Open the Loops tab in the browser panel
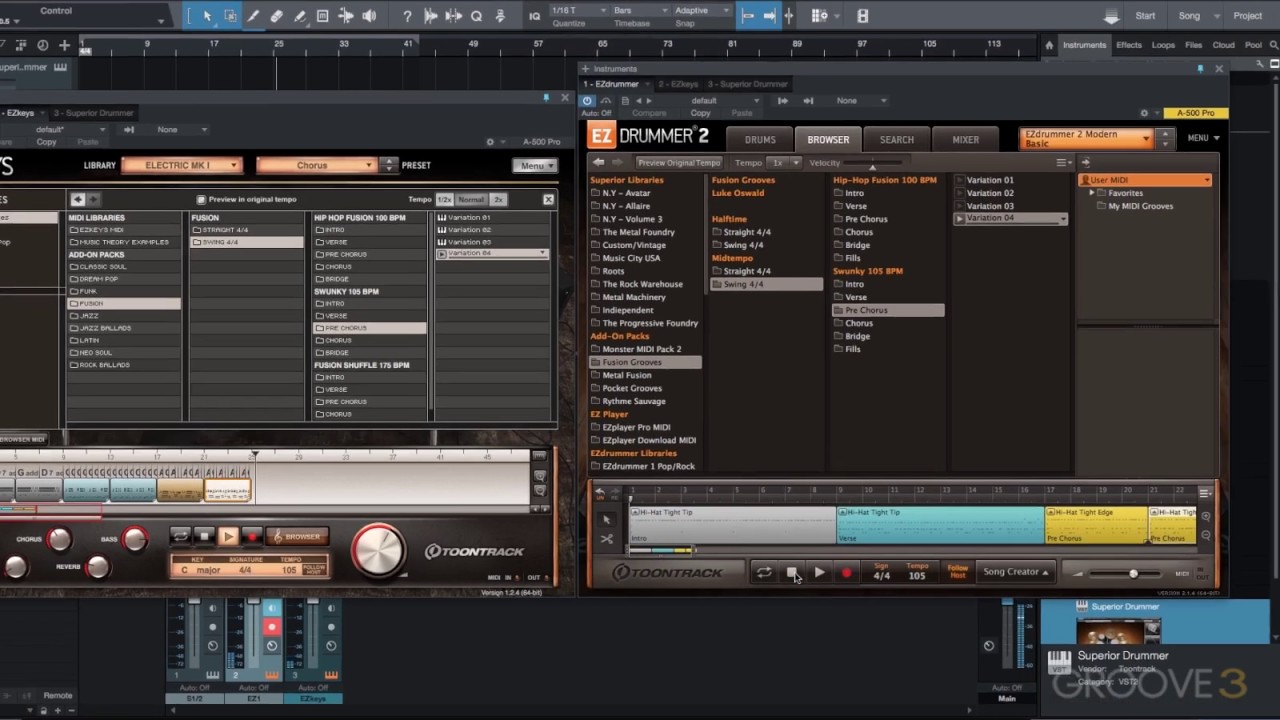 click(x=1163, y=45)
